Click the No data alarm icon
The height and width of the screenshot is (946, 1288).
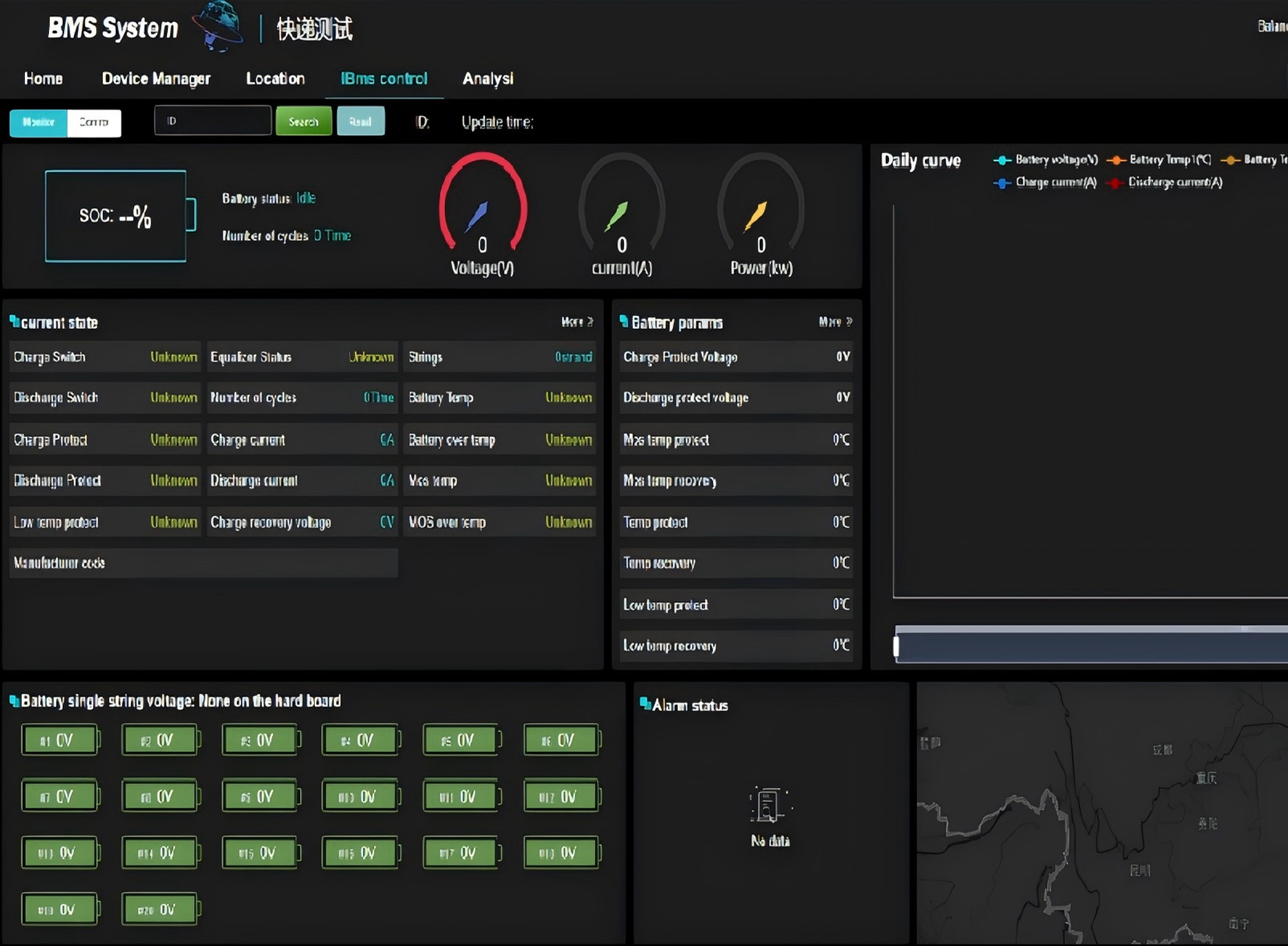pyautogui.click(x=769, y=805)
